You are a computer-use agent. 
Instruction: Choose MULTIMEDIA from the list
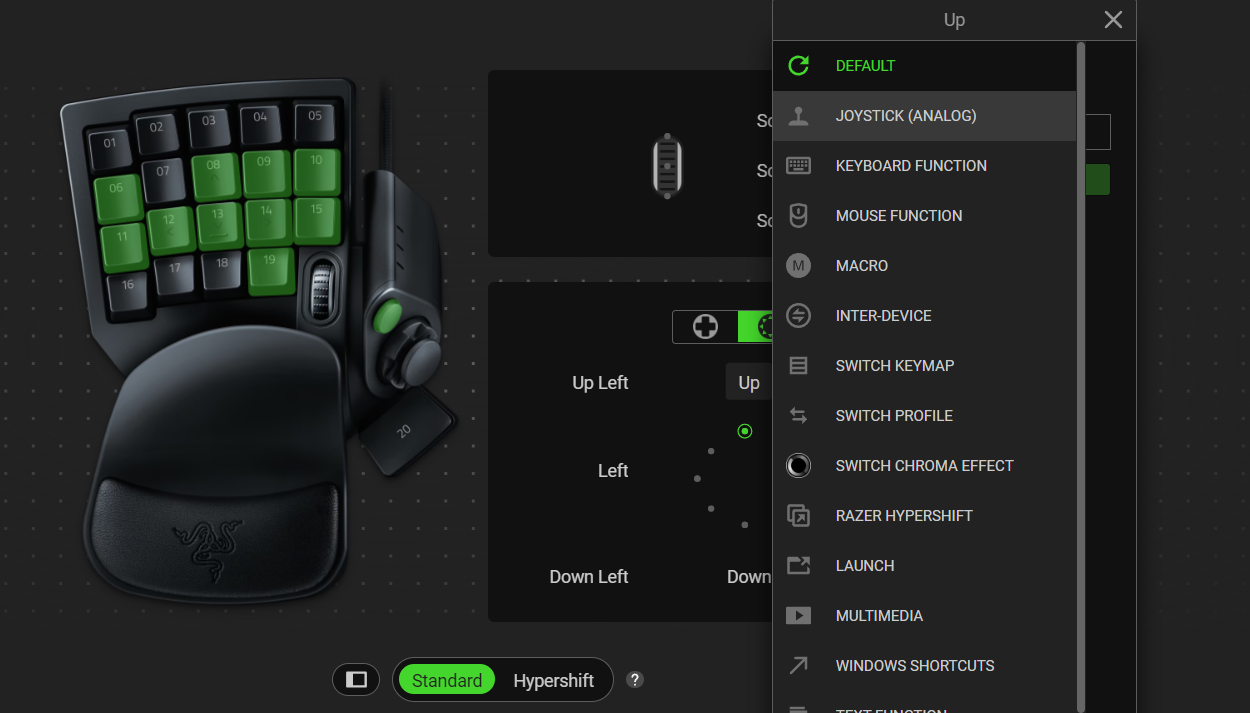pos(925,616)
